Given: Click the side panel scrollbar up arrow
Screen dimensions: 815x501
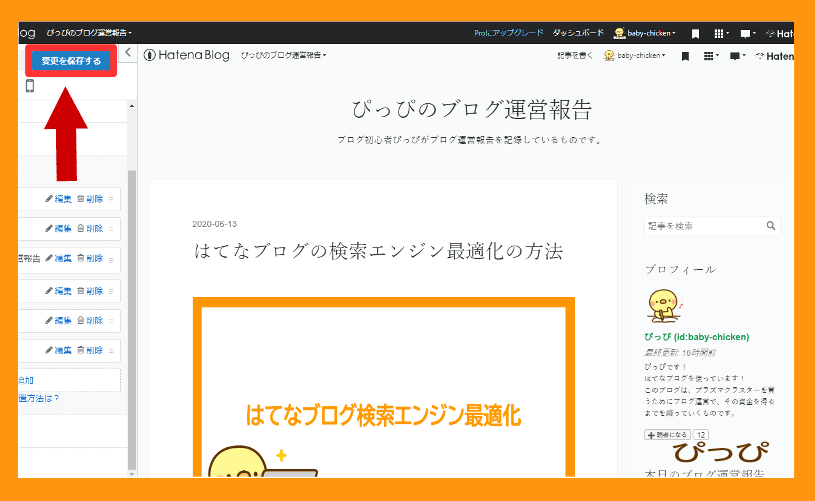Looking at the screenshot, I should (132, 106).
